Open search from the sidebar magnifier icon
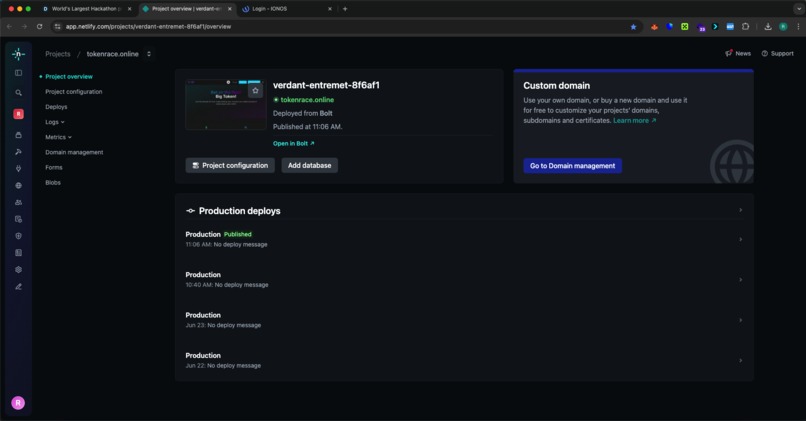This screenshot has height=421, width=806. click(x=19, y=93)
